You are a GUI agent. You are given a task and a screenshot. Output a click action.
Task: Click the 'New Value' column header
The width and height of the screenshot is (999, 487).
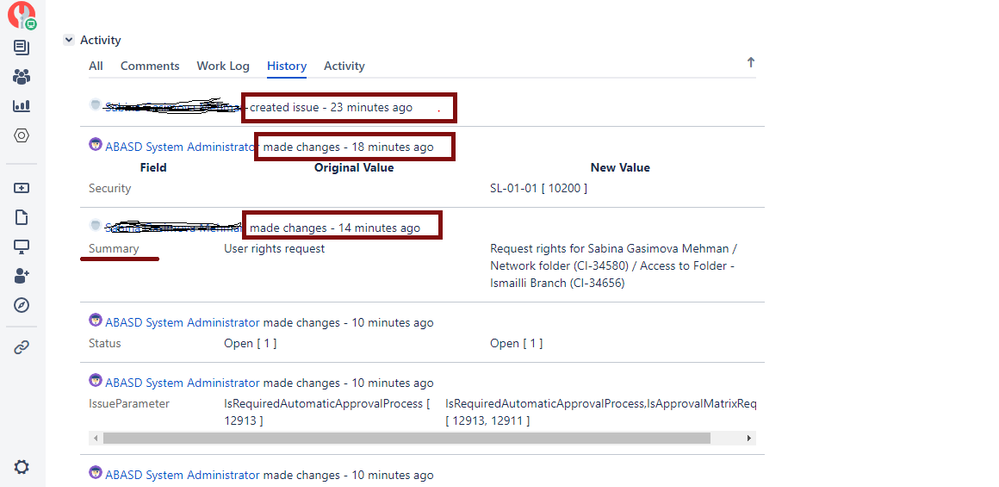click(620, 168)
